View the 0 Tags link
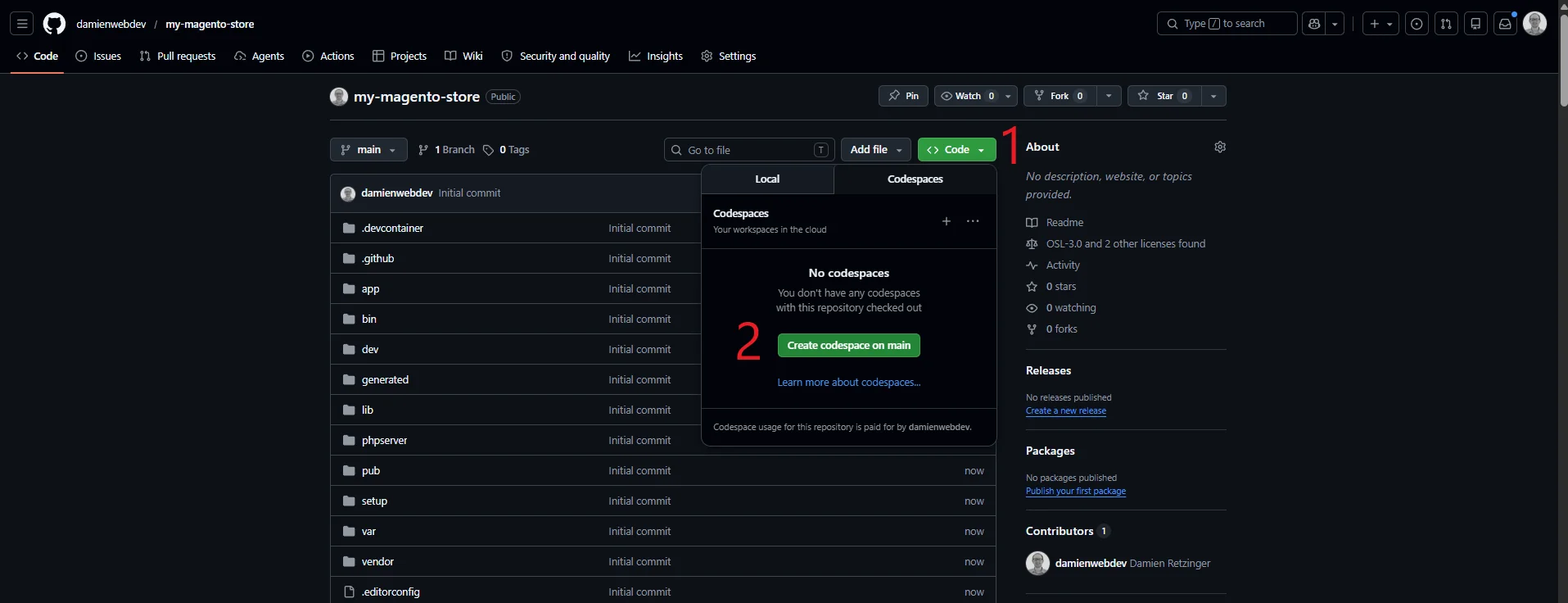 pos(506,150)
